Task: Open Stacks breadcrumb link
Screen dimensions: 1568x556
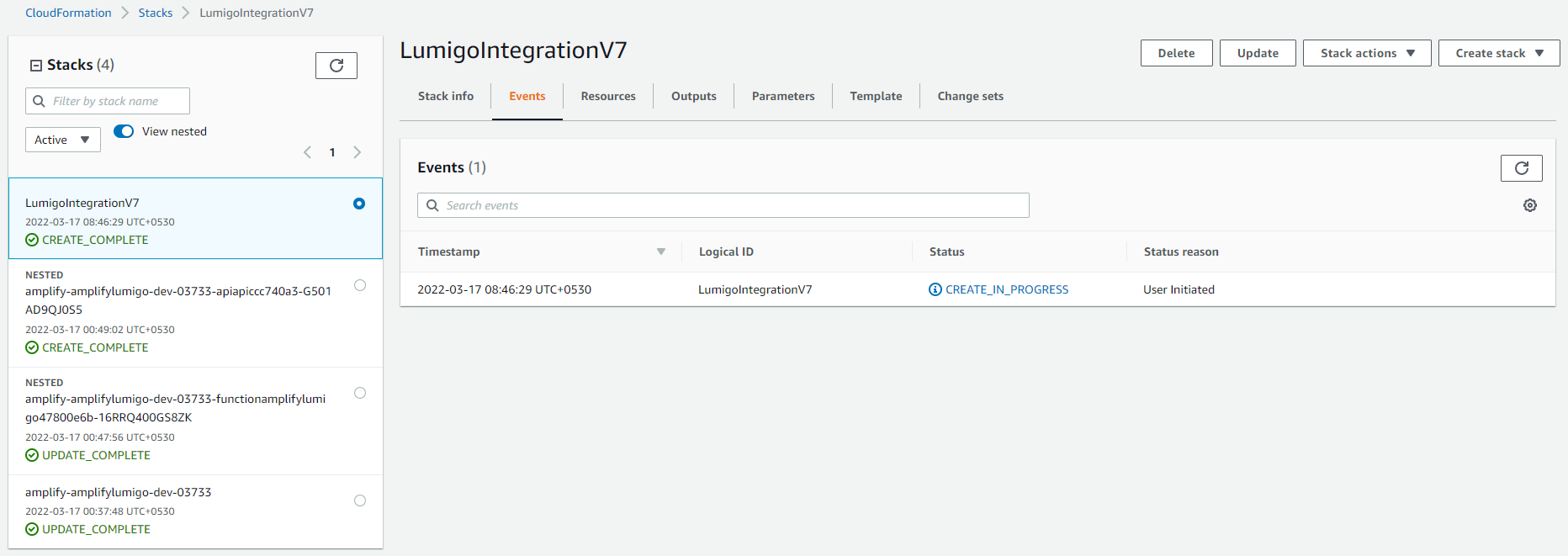Action: [x=156, y=13]
